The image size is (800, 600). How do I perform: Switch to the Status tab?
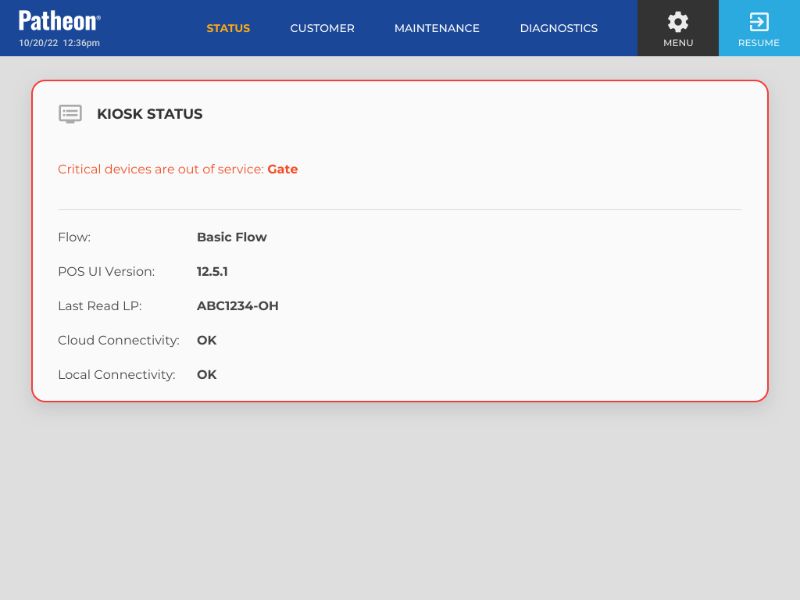228,28
